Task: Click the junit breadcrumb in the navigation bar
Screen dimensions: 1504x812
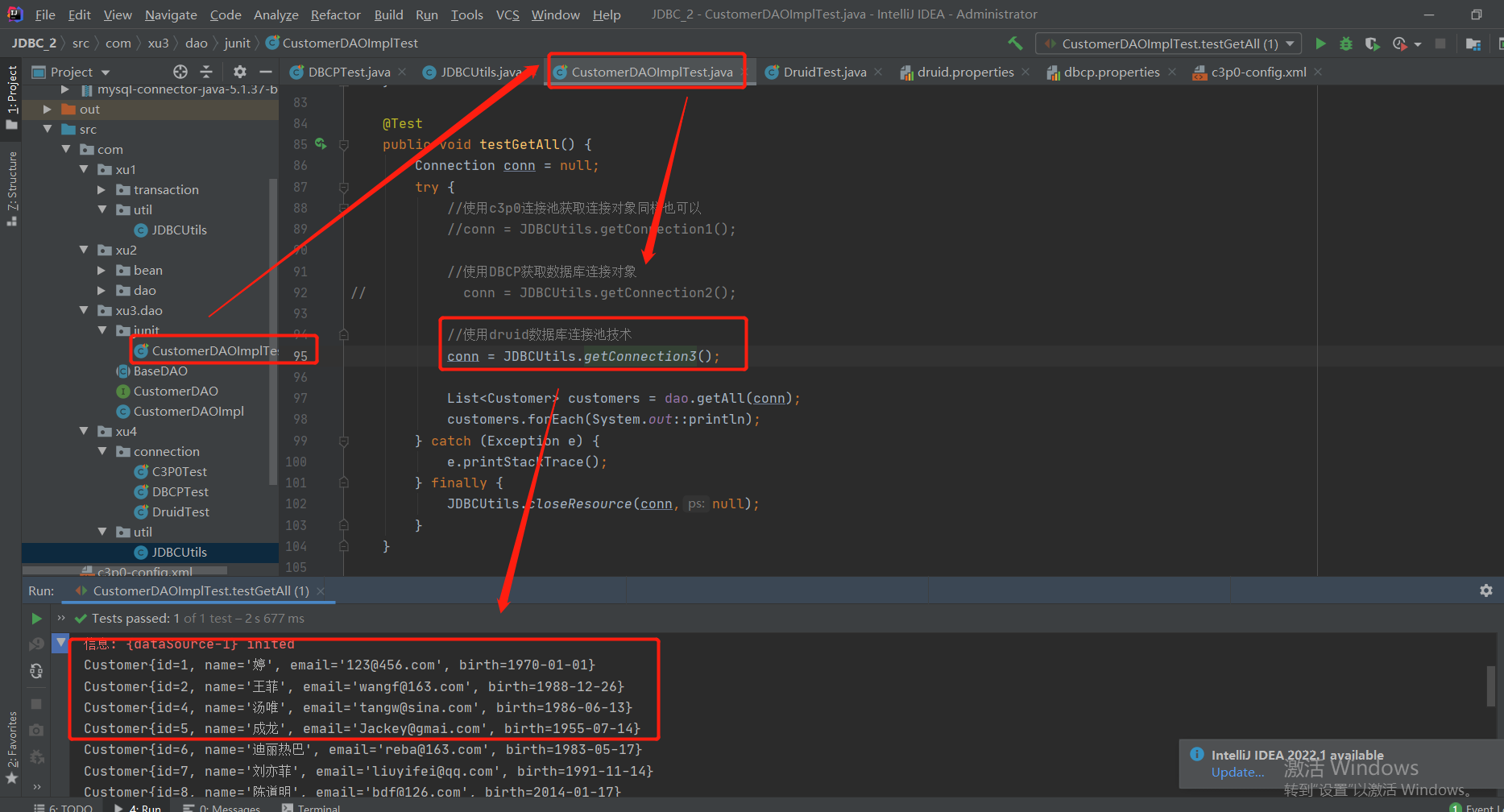Action: tap(237, 43)
